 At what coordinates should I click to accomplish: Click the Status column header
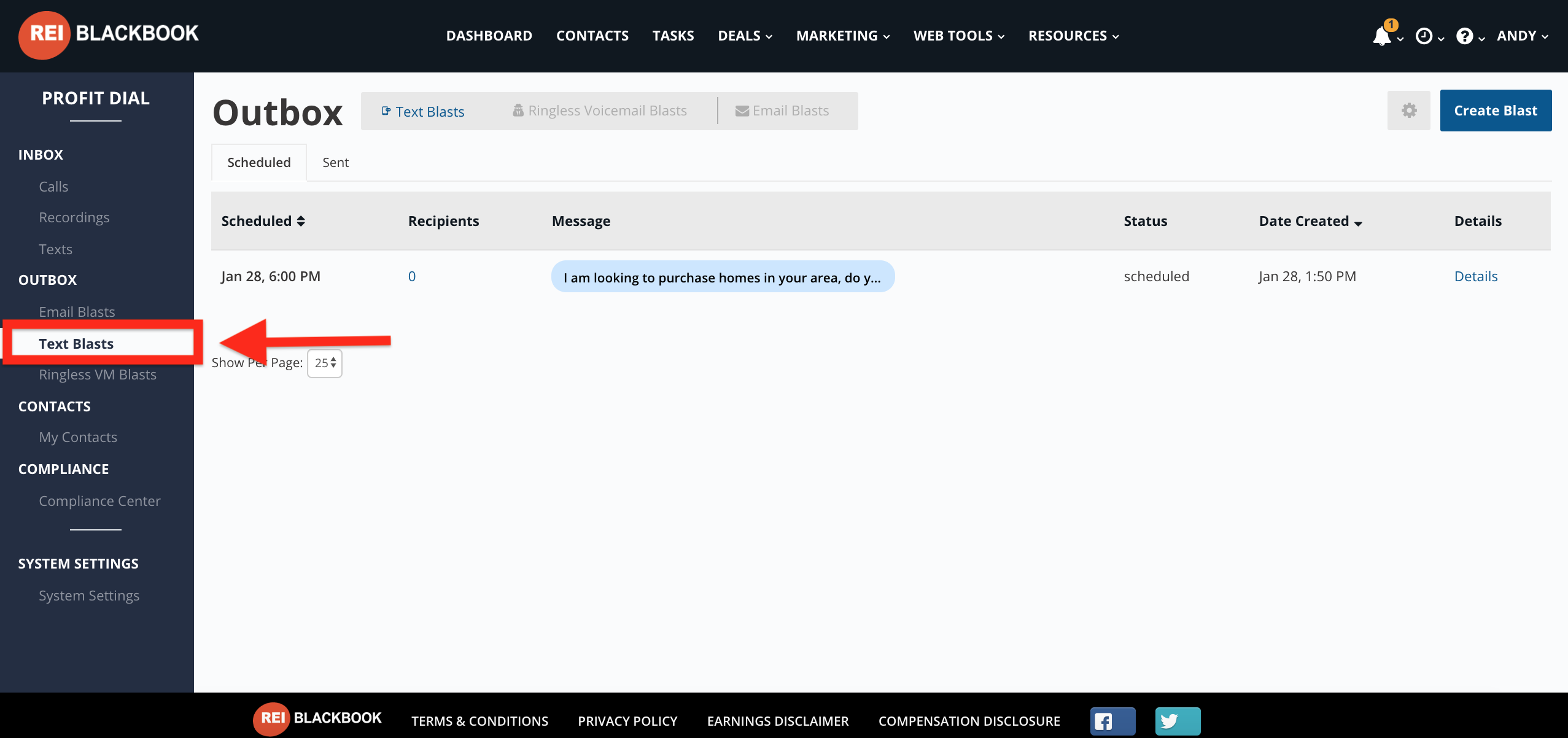[1146, 221]
